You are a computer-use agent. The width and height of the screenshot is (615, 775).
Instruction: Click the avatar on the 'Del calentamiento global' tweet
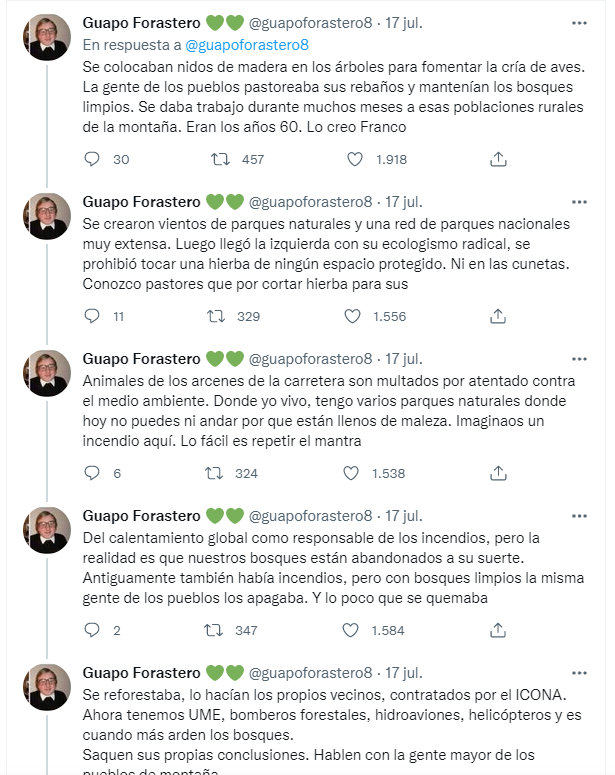(x=48, y=530)
